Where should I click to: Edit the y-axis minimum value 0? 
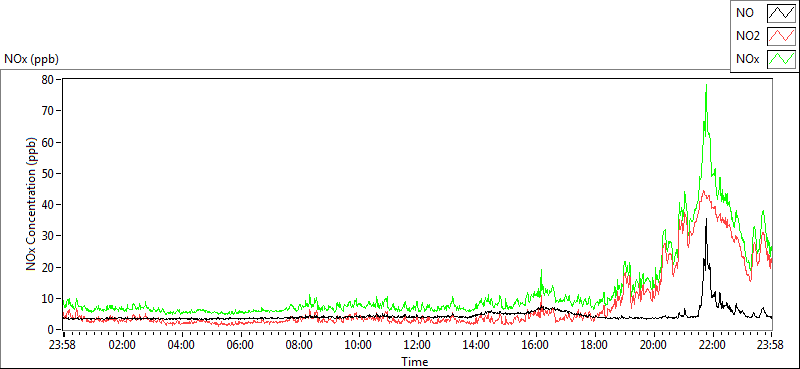pyautogui.click(x=52, y=330)
